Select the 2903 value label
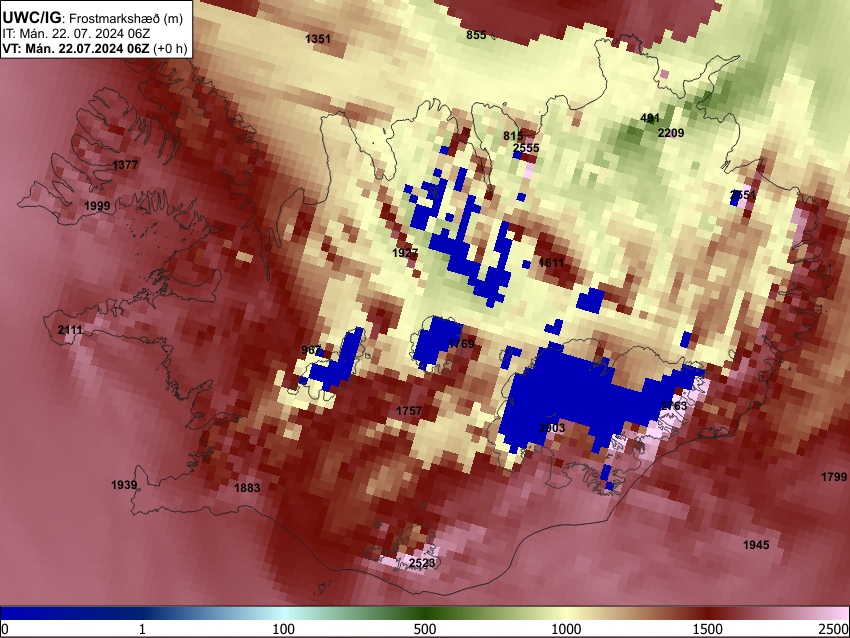 [552, 428]
